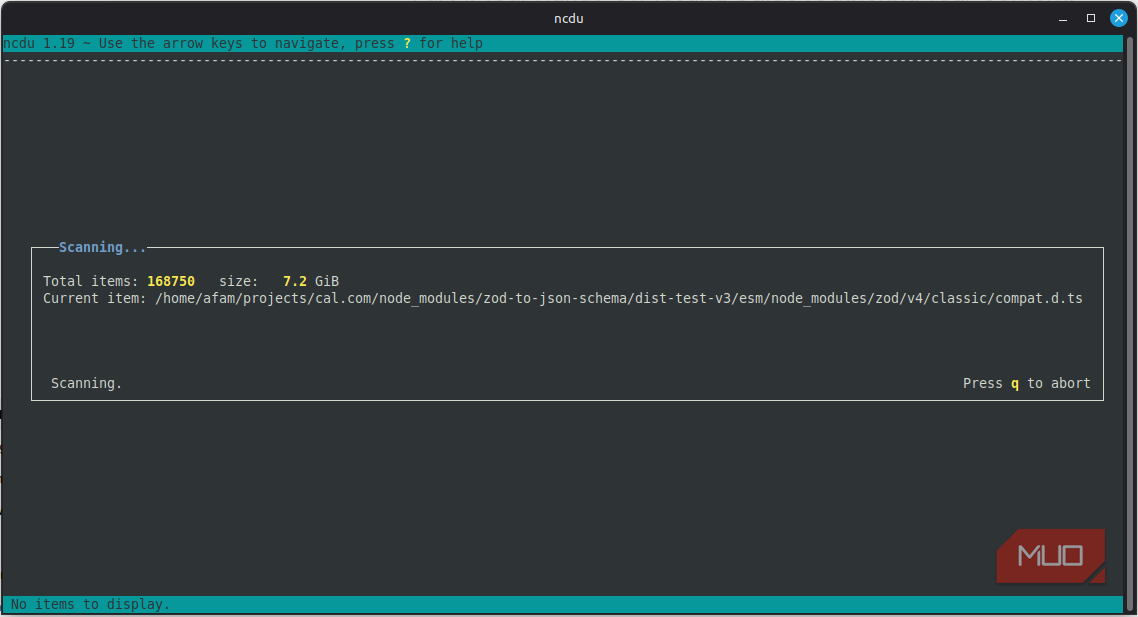
Task: Maximize the ncdu terminal window
Action: coord(1090,18)
